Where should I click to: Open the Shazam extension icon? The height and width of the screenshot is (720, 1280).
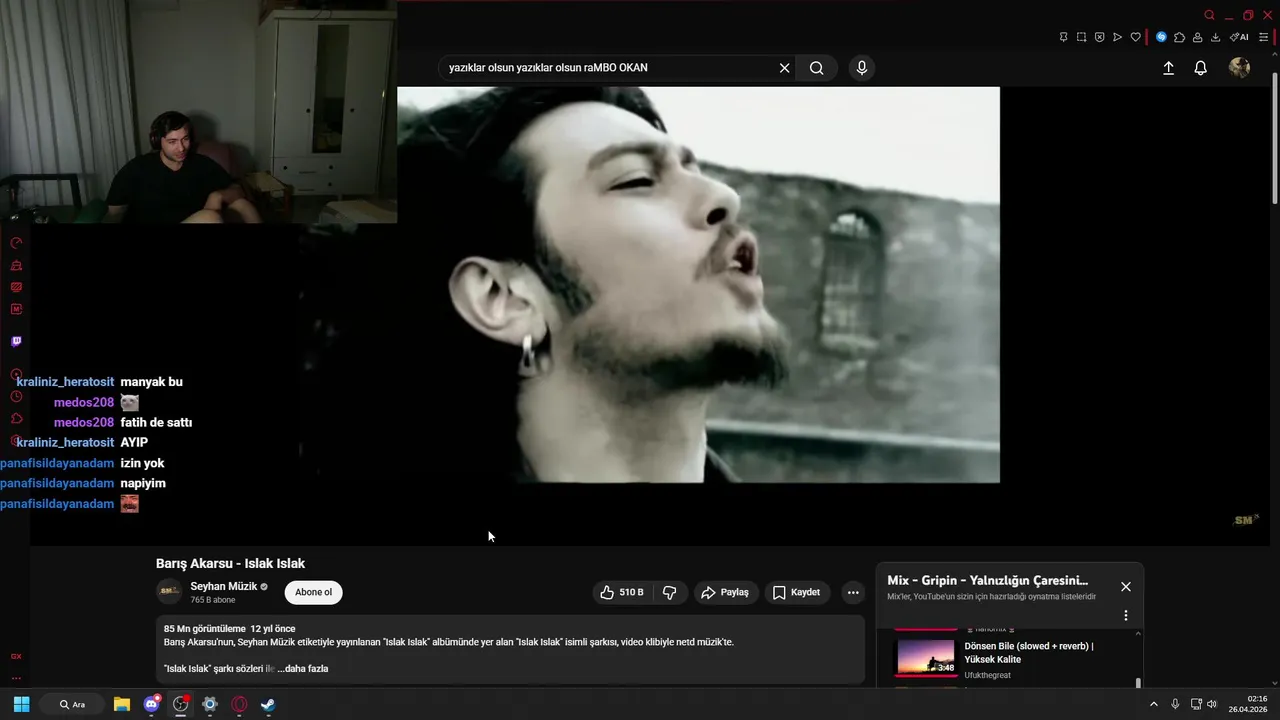tap(1161, 37)
